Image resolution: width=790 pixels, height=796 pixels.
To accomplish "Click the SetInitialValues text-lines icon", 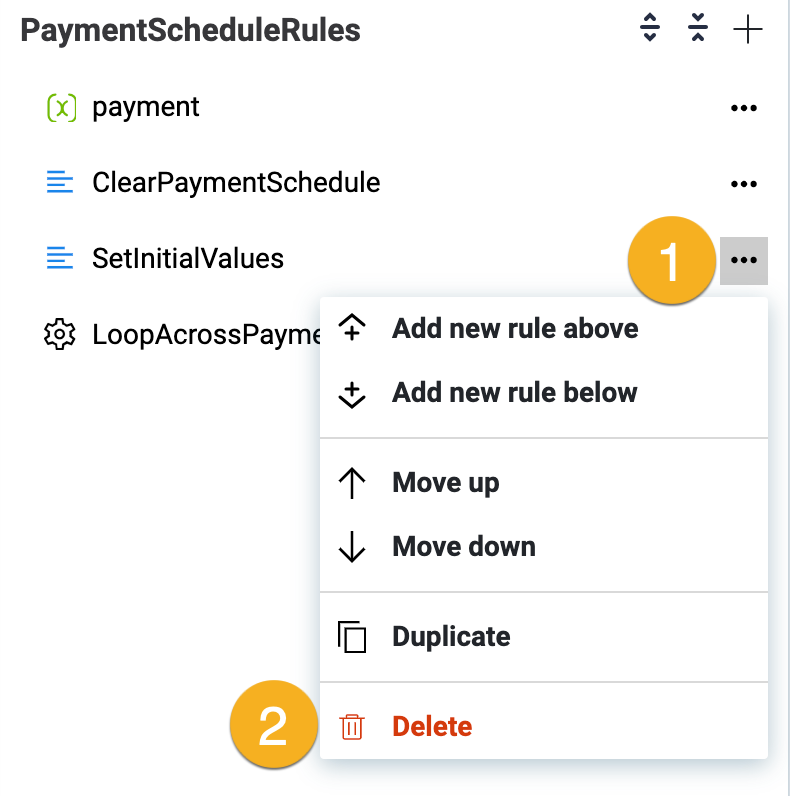I will pos(61,259).
